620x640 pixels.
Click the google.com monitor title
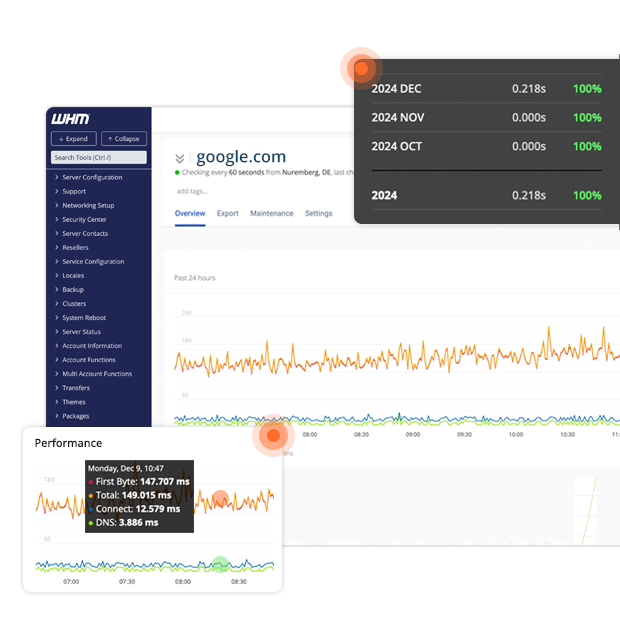coord(241,157)
